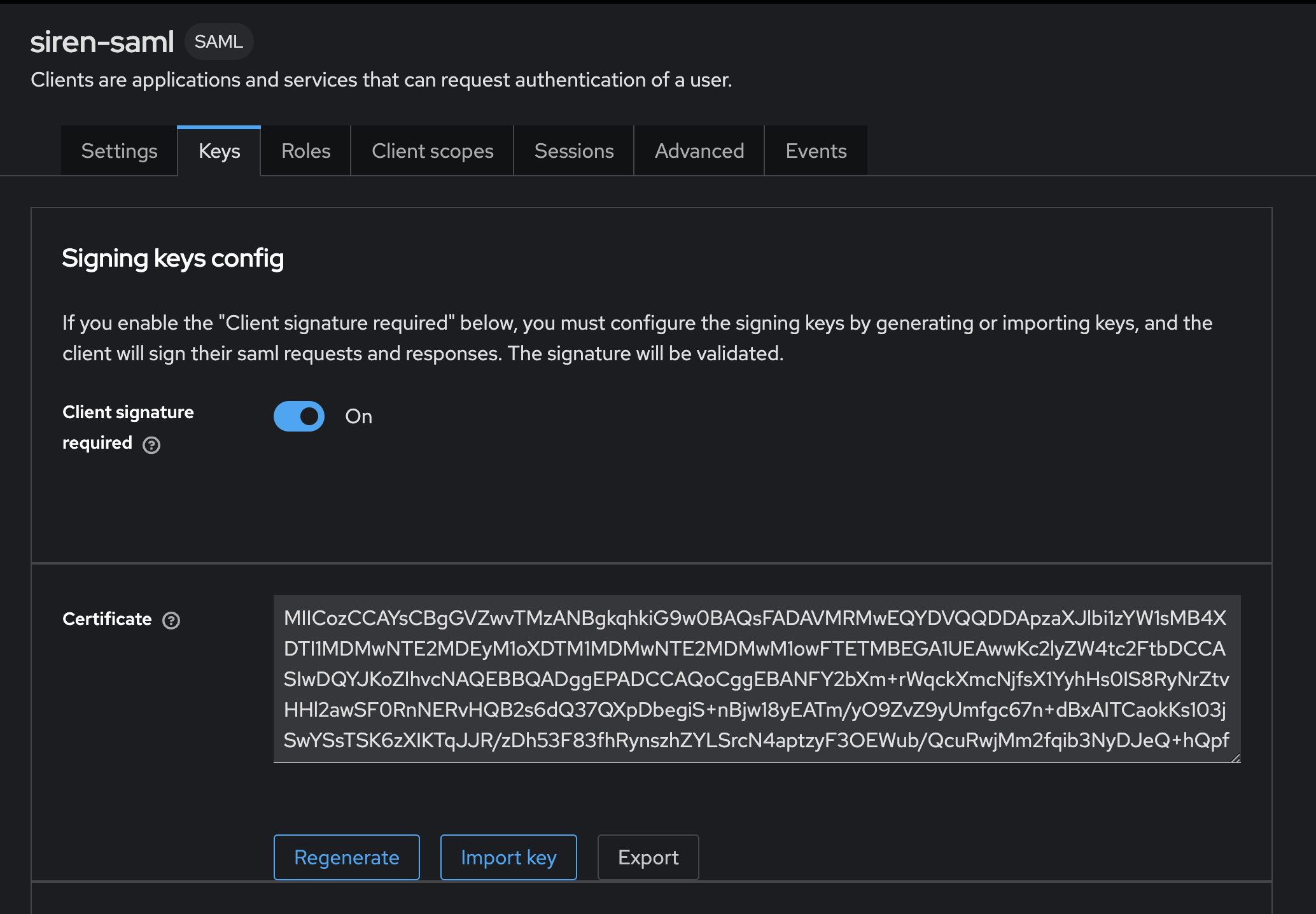Click the On label beside the signature toggle
This screenshot has width=1316, height=914.
(x=359, y=416)
